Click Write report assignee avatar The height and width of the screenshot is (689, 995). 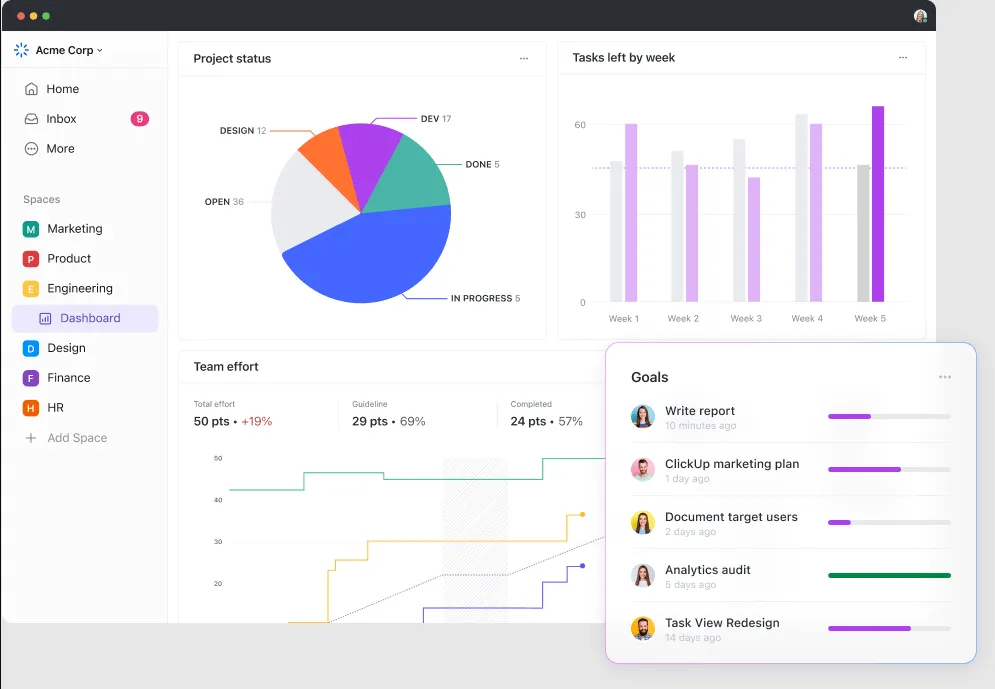[643, 416]
